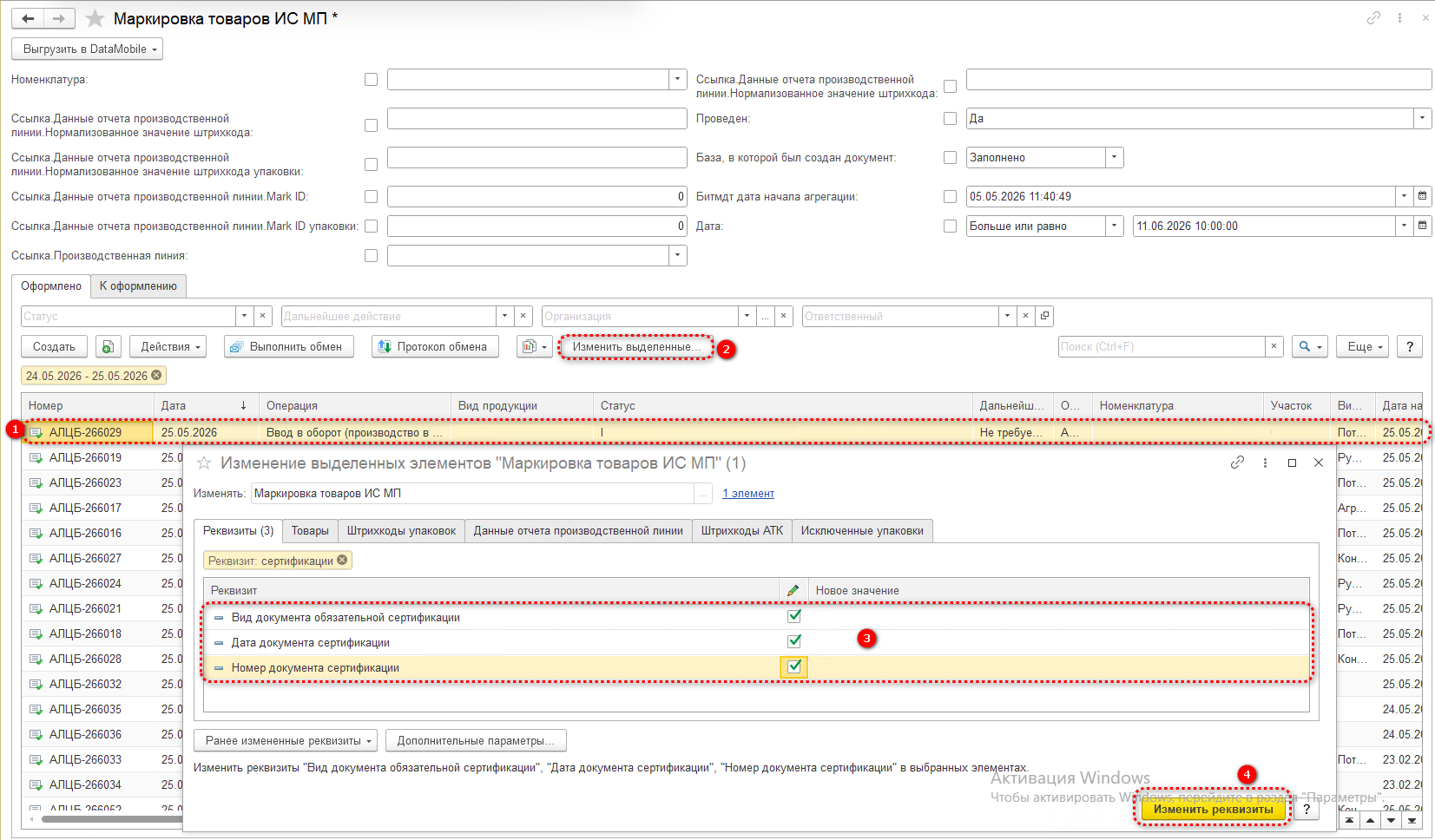Screen dimensions: 1435x840
Task: Enable the Ссылка.Производственная линия filter checkbox
Action: [371, 255]
